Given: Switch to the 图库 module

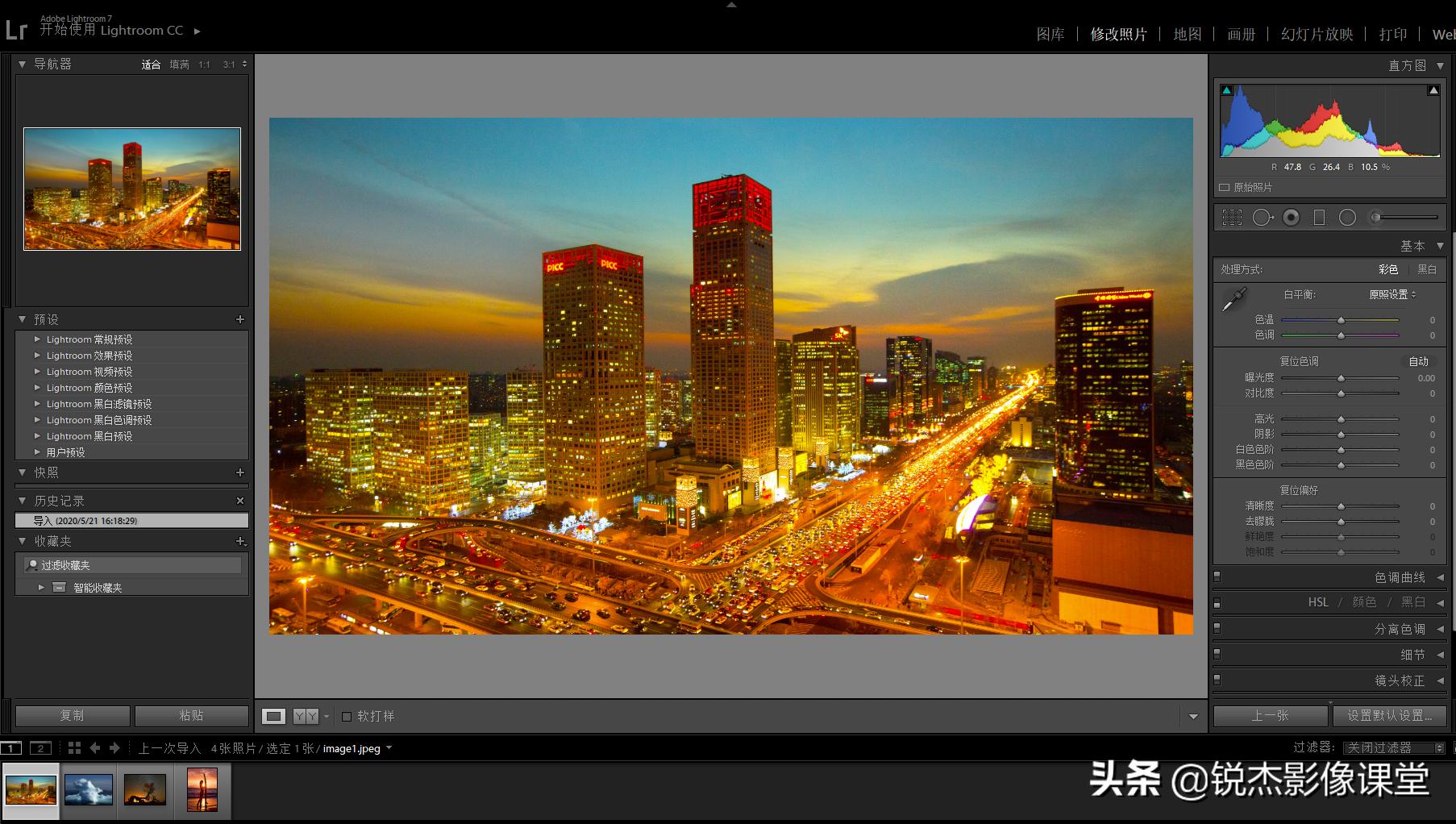Looking at the screenshot, I should [x=1050, y=35].
